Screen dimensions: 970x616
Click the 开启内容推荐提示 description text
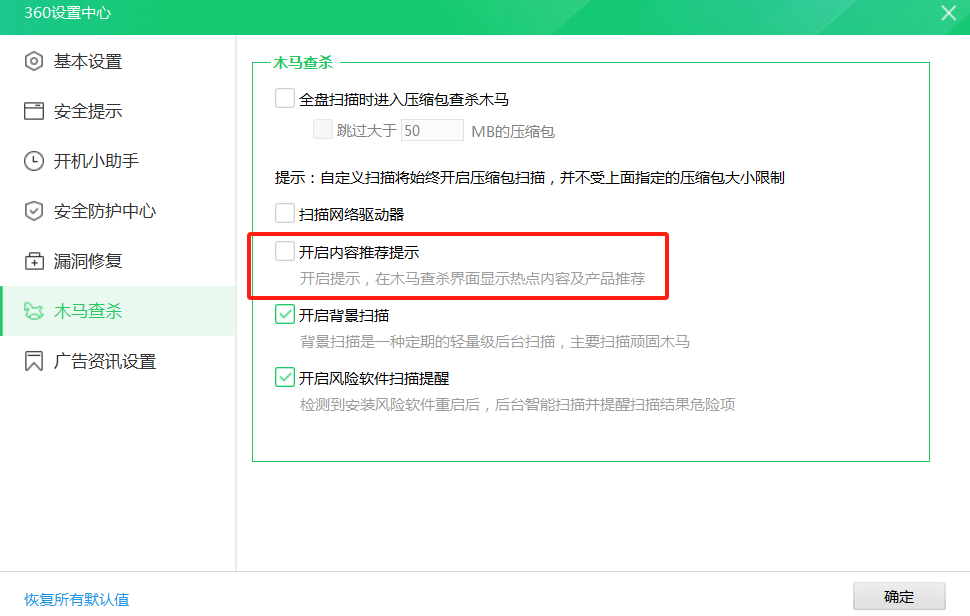click(472, 279)
